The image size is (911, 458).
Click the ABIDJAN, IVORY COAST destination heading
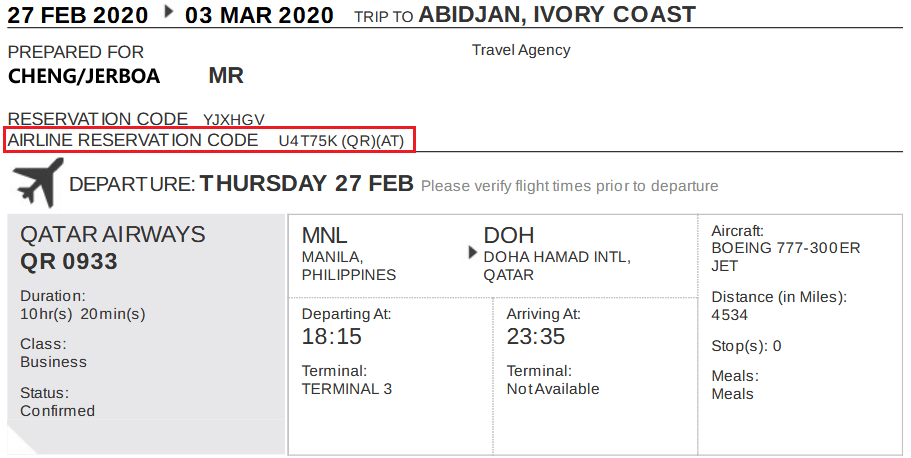click(557, 15)
